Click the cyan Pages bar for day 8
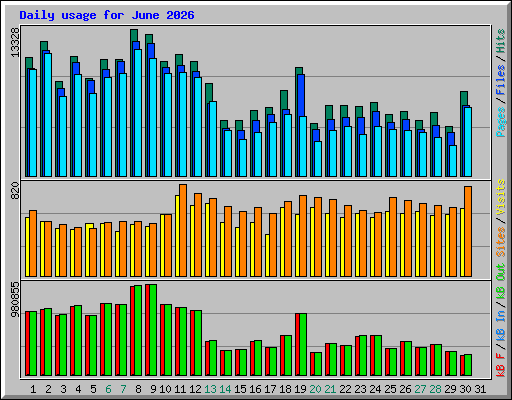The width and height of the screenshot is (512, 400). click(138, 113)
